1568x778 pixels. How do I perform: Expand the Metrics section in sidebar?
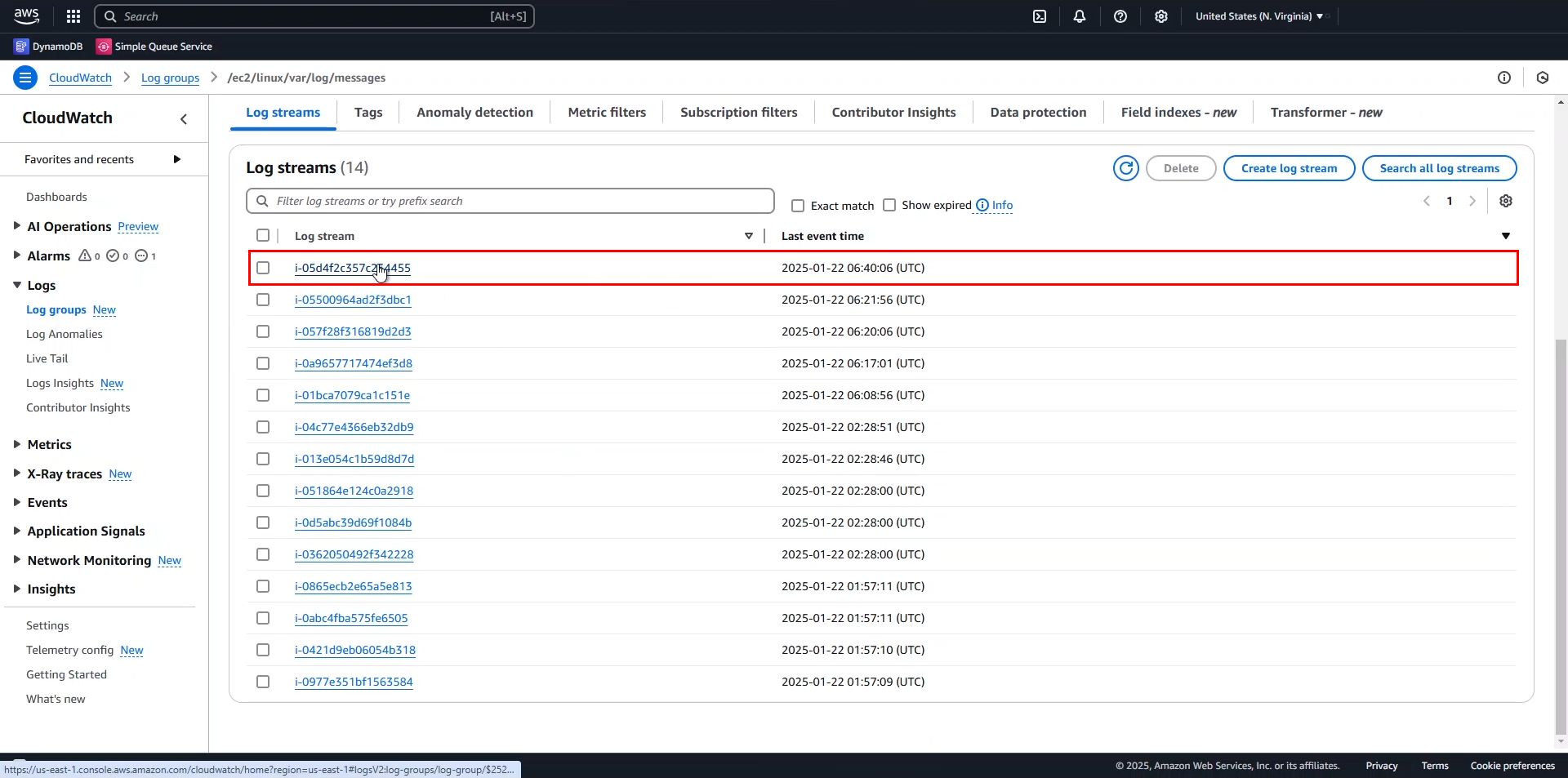pyautogui.click(x=17, y=444)
